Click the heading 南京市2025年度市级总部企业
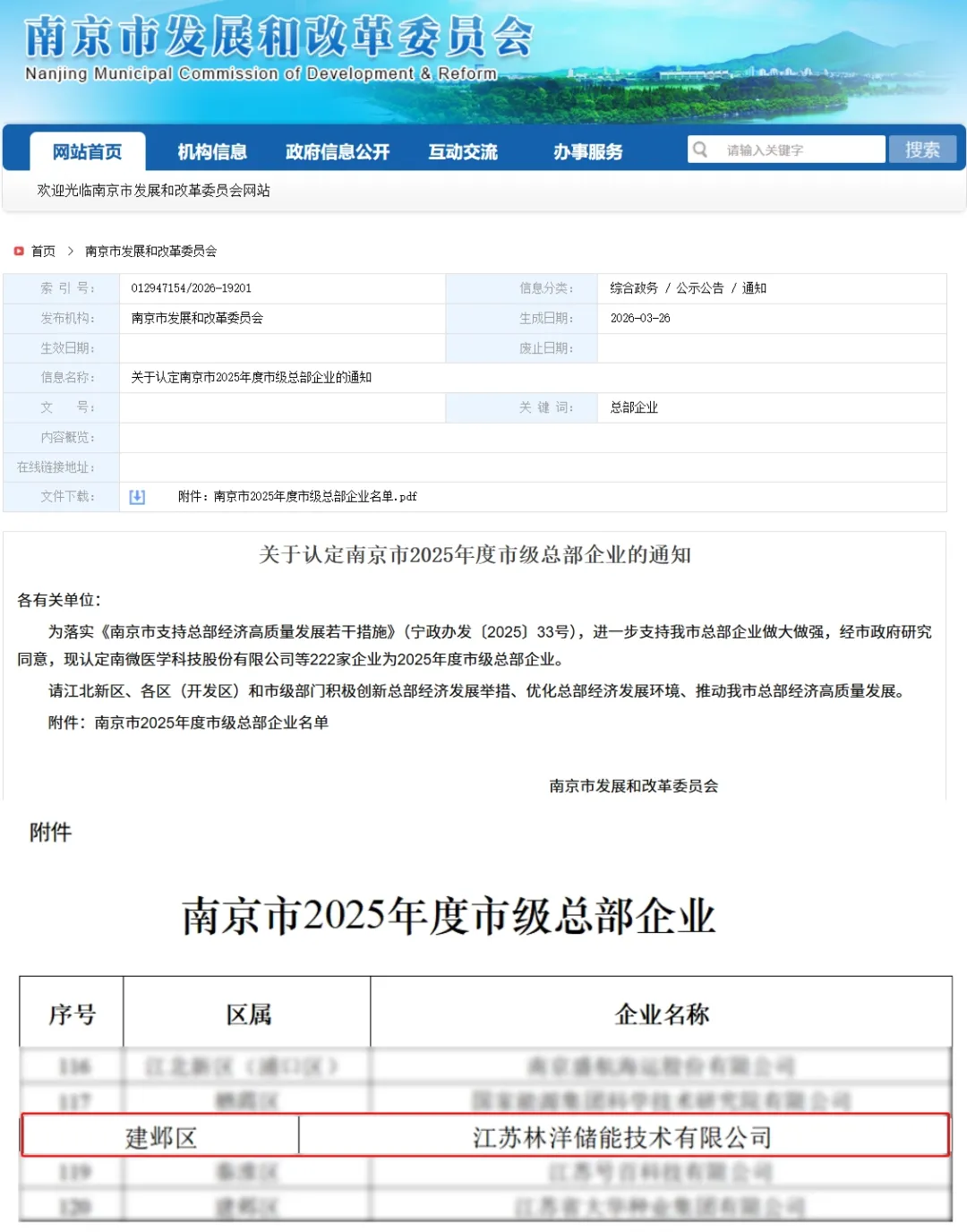 pos(449,917)
